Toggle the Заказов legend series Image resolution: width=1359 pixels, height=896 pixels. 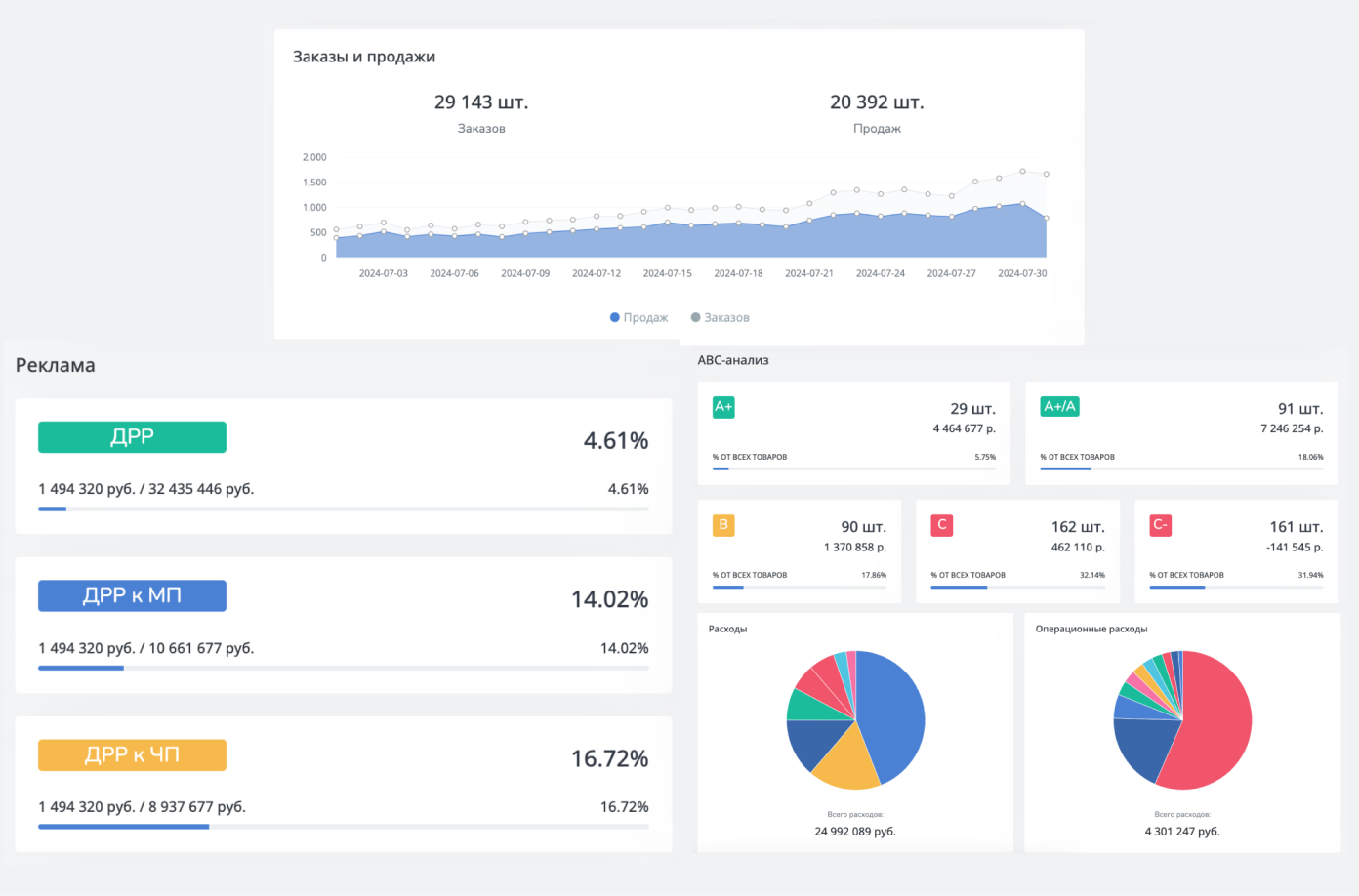click(x=720, y=317)
